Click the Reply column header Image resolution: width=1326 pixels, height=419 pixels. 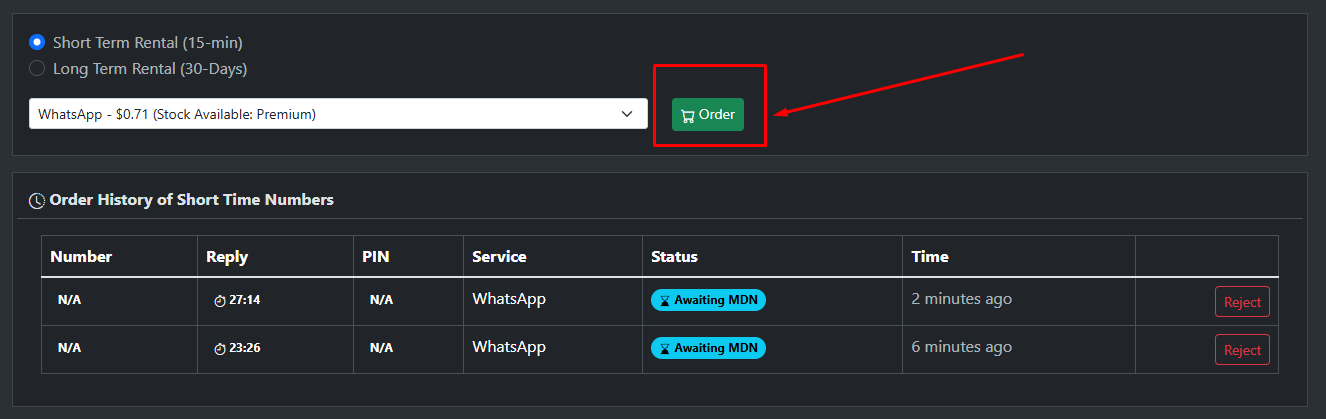[x=227, y=257]
